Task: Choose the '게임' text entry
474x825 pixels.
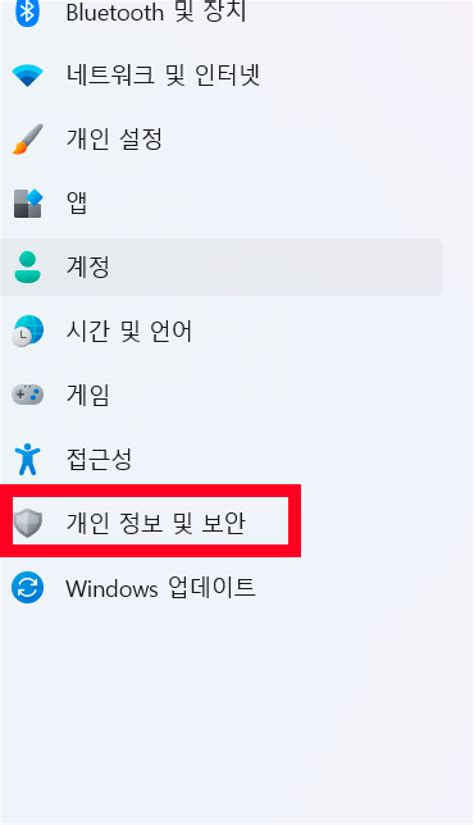Action: click(88, 395)
